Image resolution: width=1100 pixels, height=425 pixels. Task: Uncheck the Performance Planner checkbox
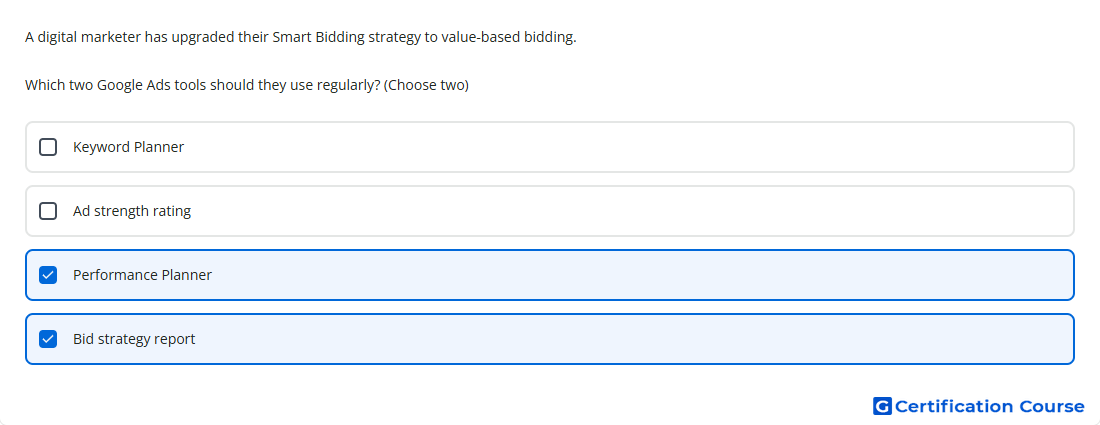[x=48, y=275]
